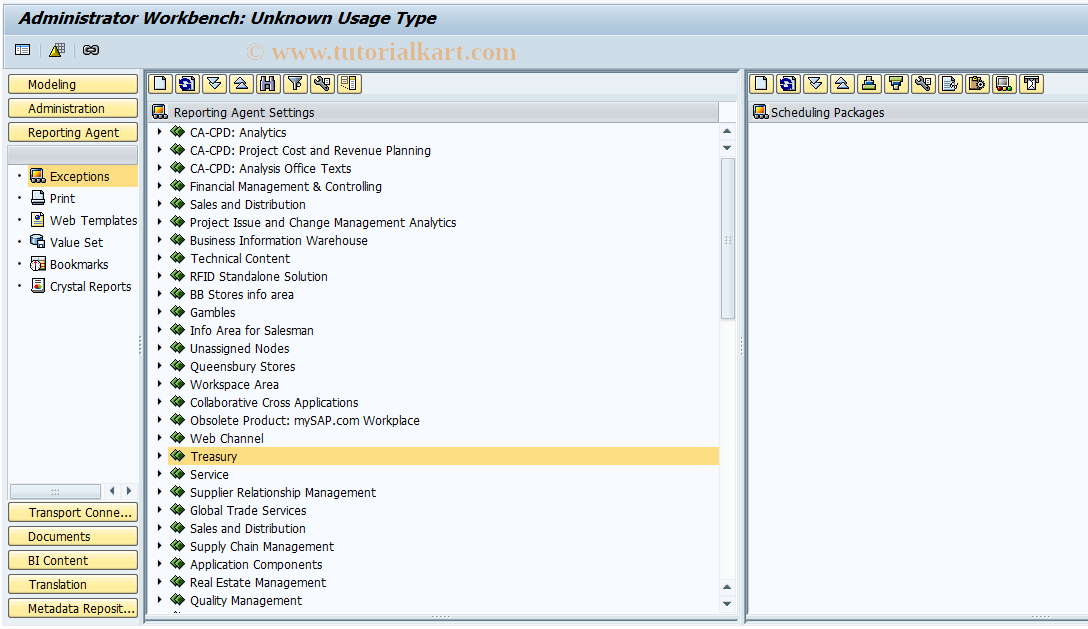Open the Administration section
Screen dimensions: 1088x629
(x=72, y=107)
